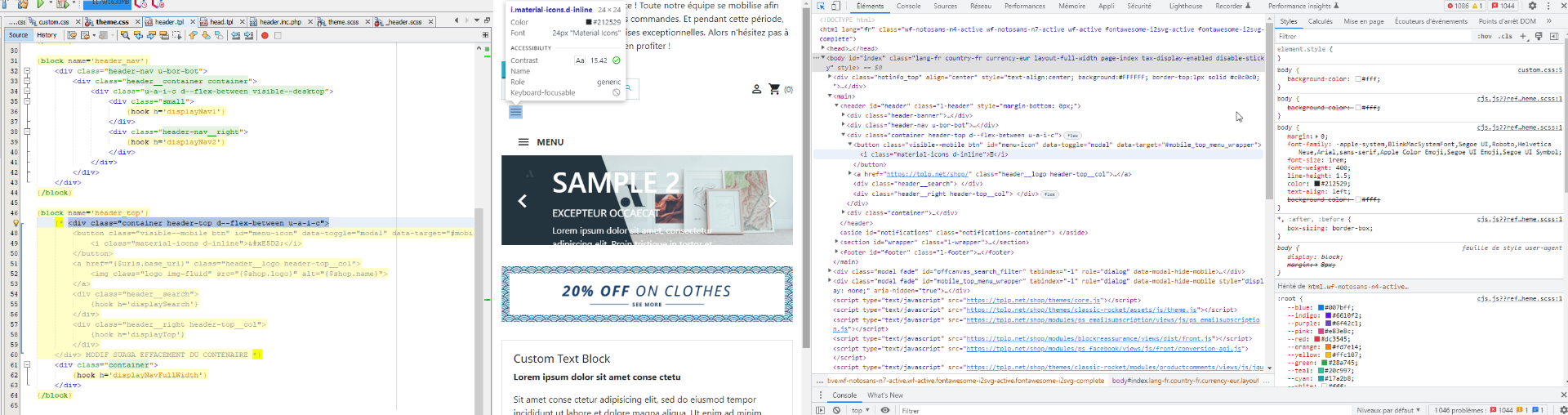Viewport: 1568px width, 415px height.
Task: Toggle console sidebar icon in drawer
Action: tap(820, 410)
